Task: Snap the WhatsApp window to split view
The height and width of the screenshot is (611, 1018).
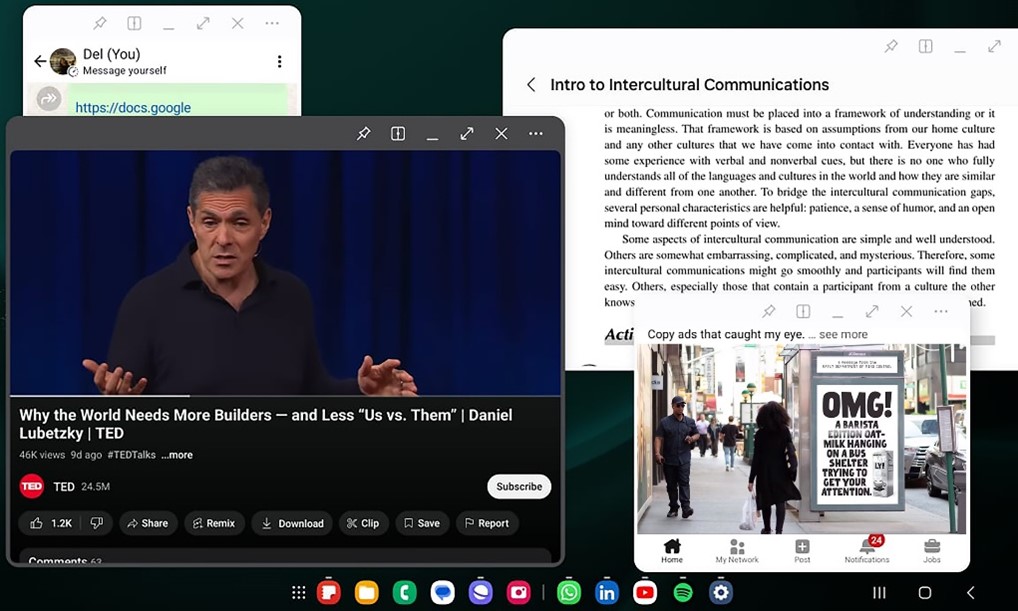Action: (134, 23)
